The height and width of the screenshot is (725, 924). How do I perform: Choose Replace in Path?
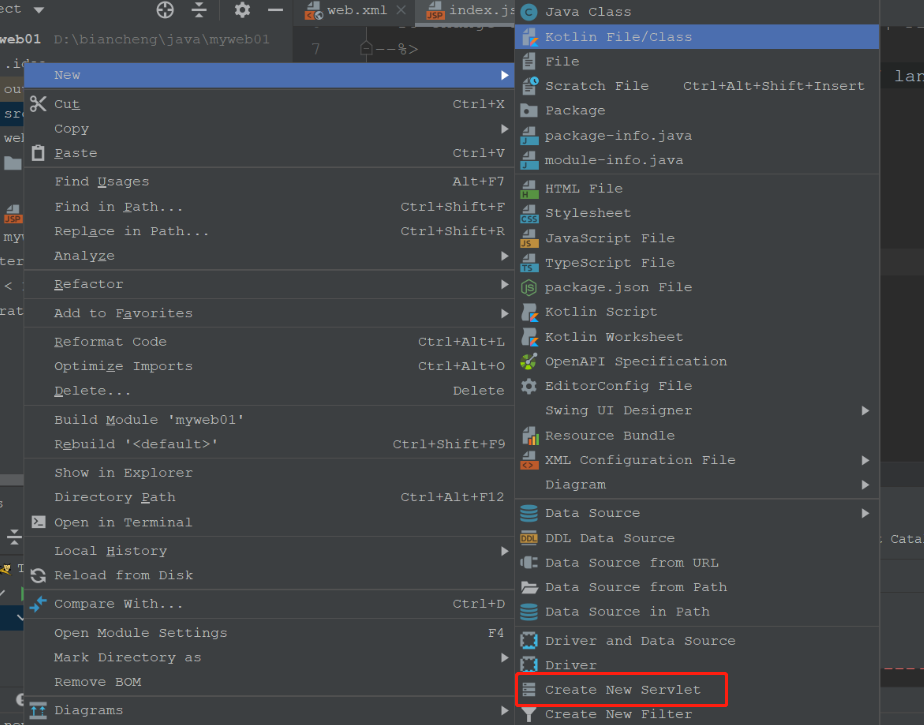point(269,231)
